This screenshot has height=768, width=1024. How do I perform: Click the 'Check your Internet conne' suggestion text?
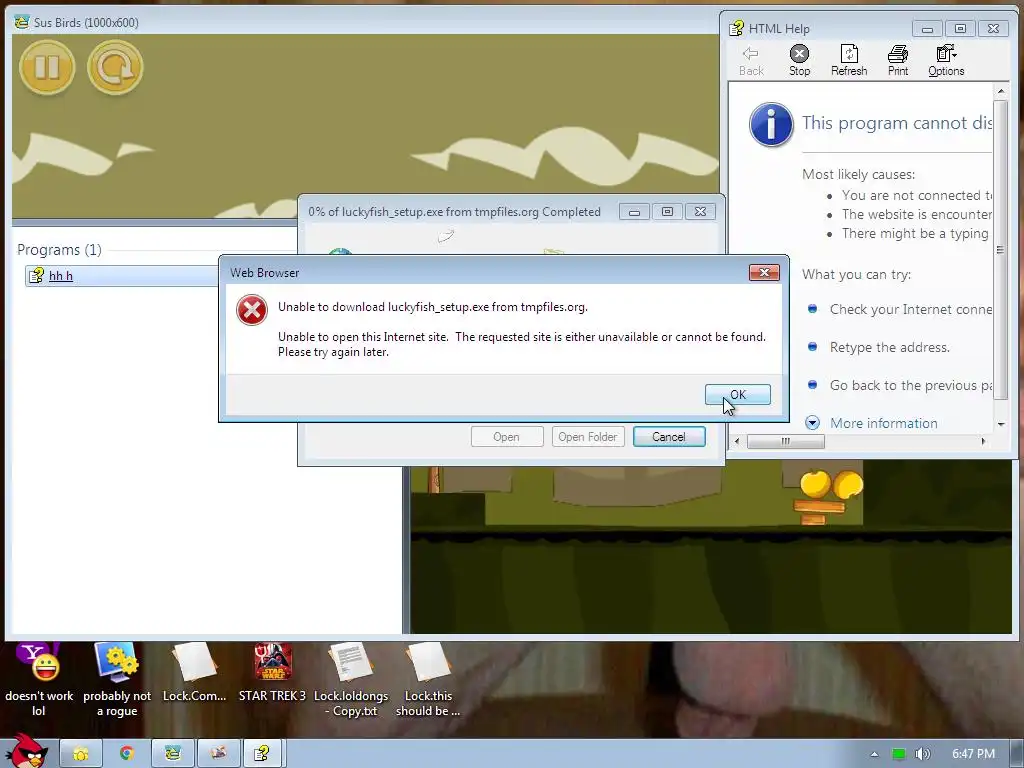(910, 310)
